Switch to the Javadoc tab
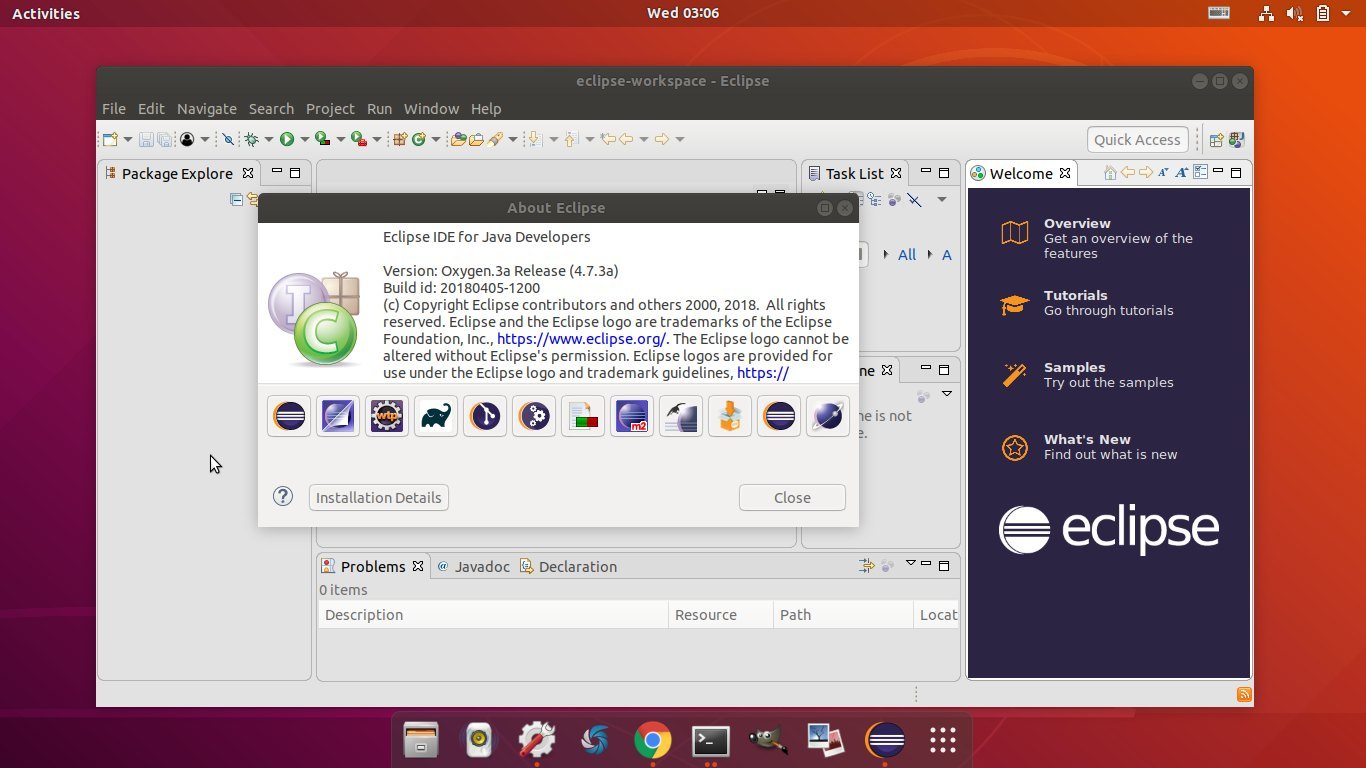1366x768 pixels. coord(473,566)
